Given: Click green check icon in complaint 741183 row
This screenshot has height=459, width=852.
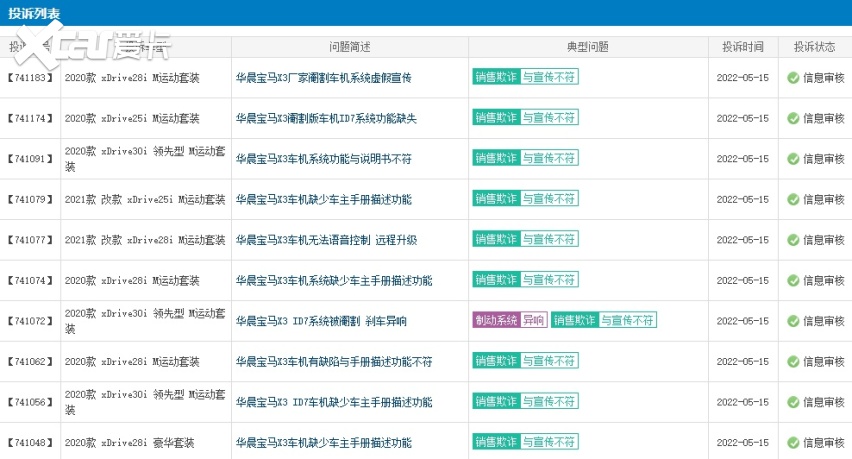Looking at the screenshot, I should pos(793,77).
